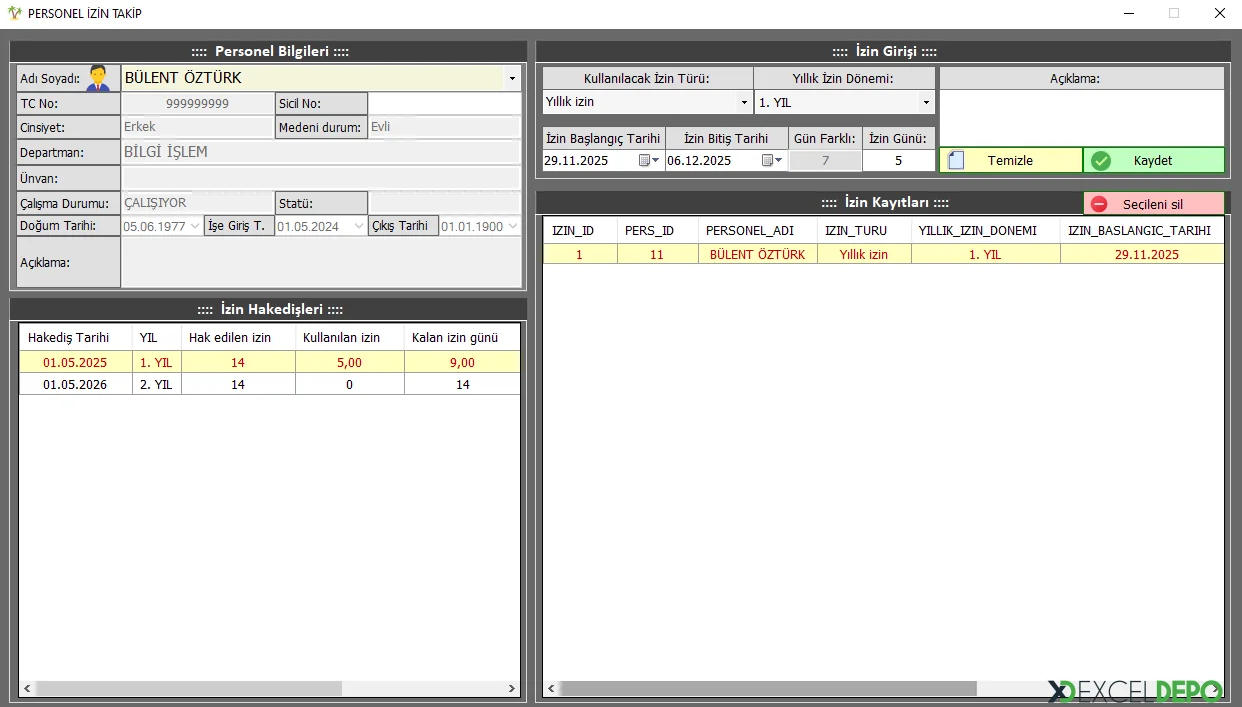
Task: Click the page icon on Temizle
Action: coord(956,160)
